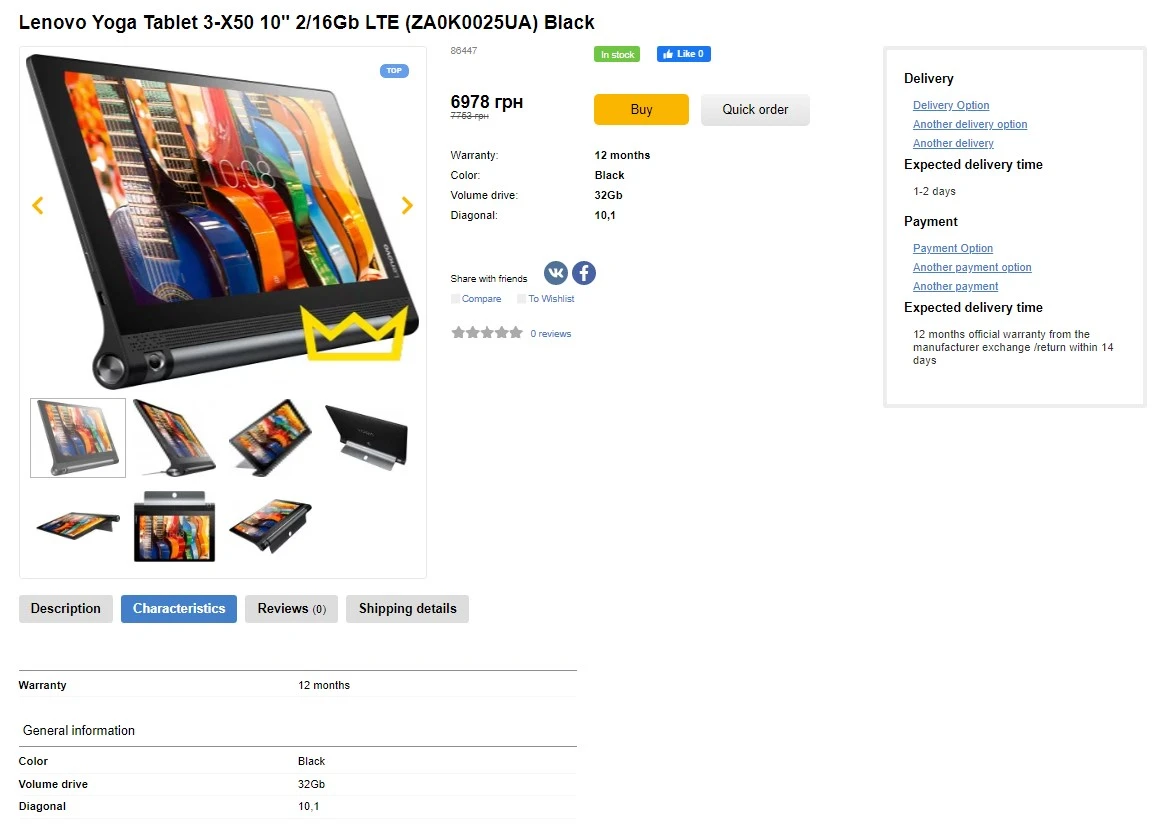1176x833 pixels.
Task: Open the Shipping details tab
Action: 407,609
